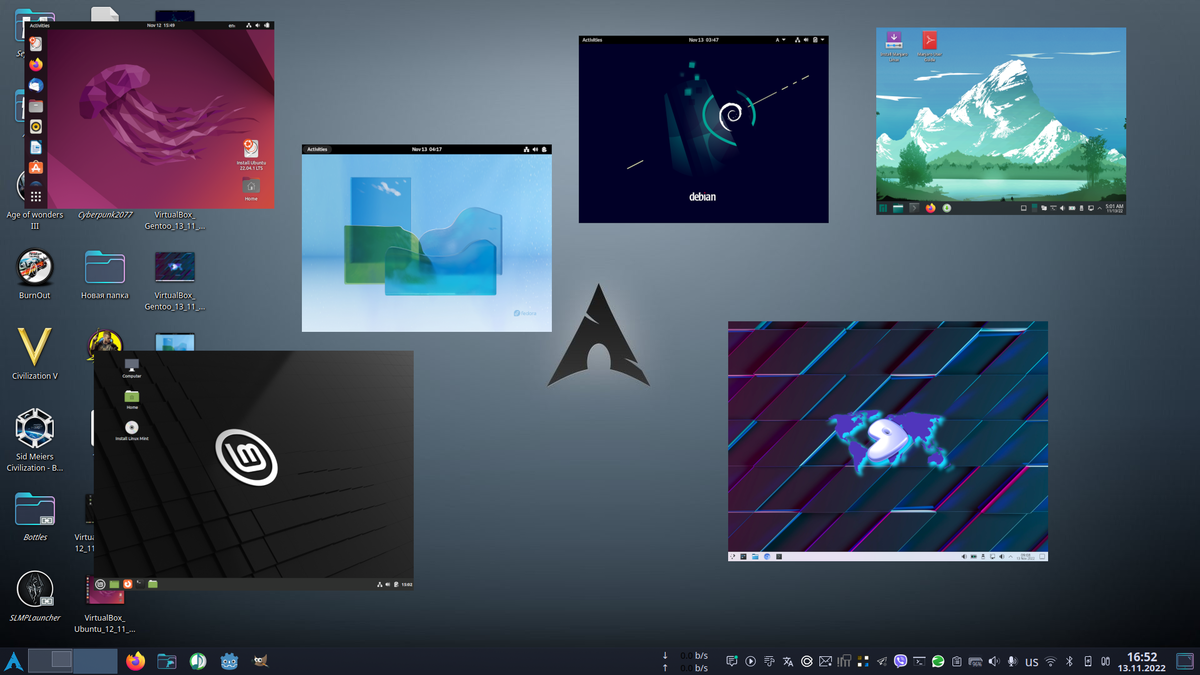
Task: Open the translate tray icon
Action: pos(788,661)
